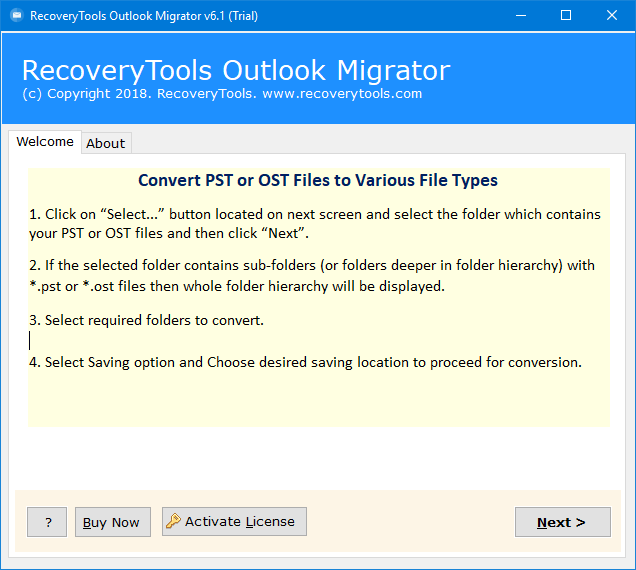Select the Welcome tab

45,142
